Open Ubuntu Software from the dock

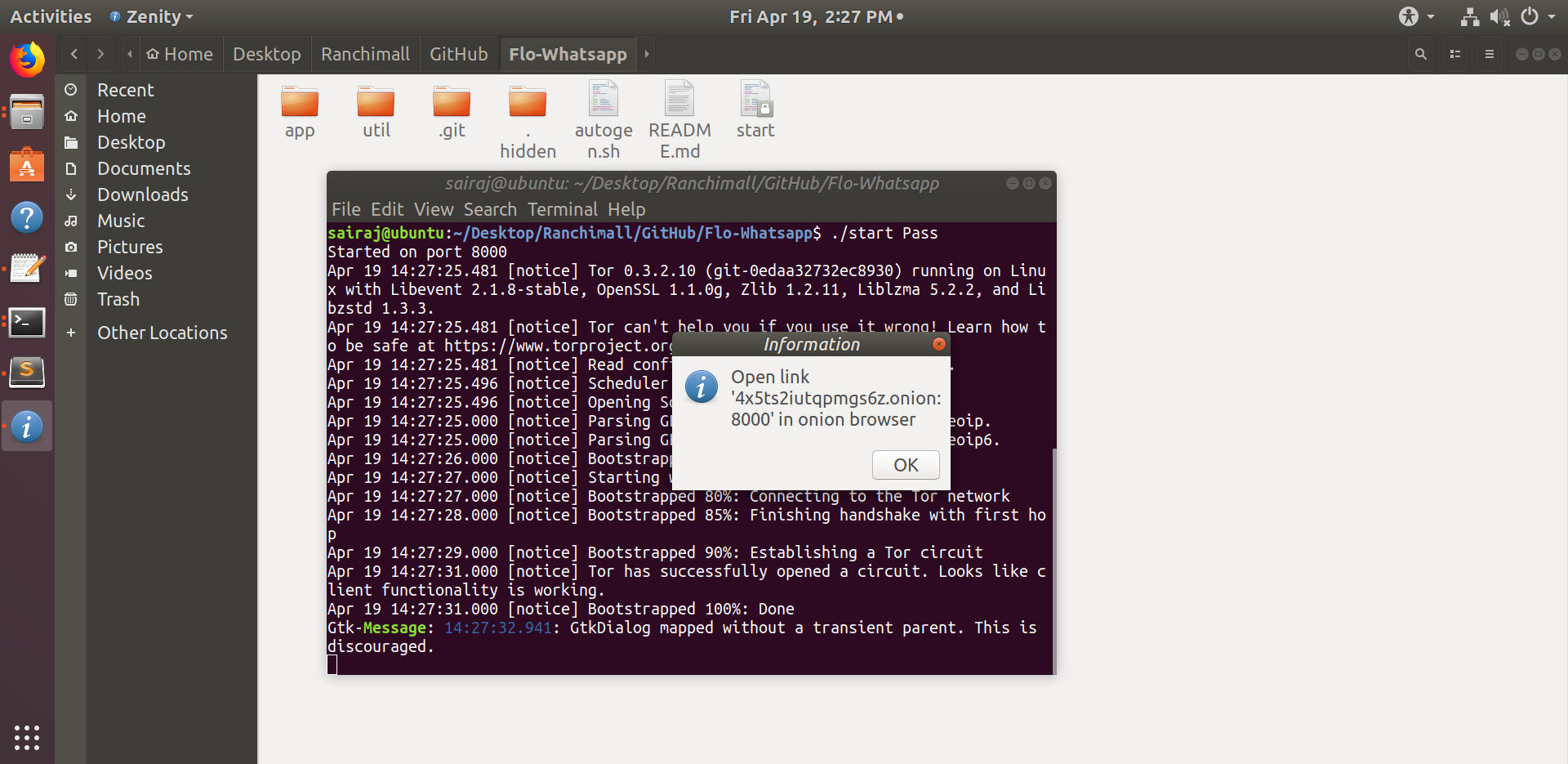pyautogui.click(x=27, y=165)
